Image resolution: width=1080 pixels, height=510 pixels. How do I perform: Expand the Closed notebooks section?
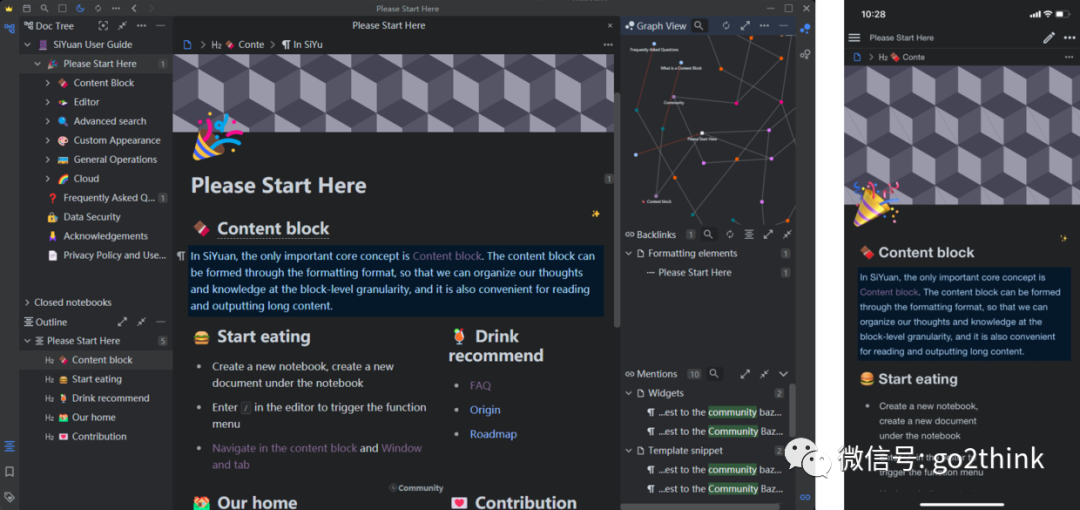28,303
